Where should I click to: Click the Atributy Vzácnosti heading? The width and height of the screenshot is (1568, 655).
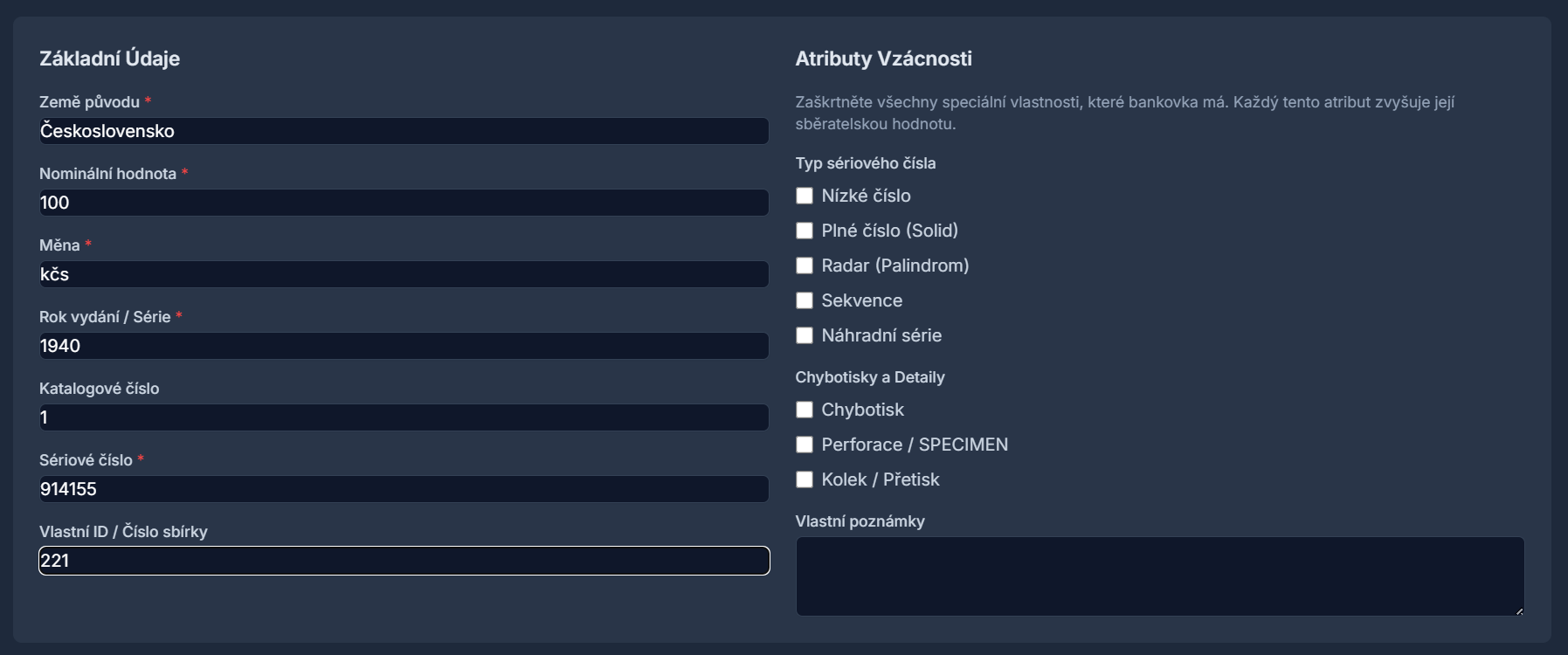(882, 59)
